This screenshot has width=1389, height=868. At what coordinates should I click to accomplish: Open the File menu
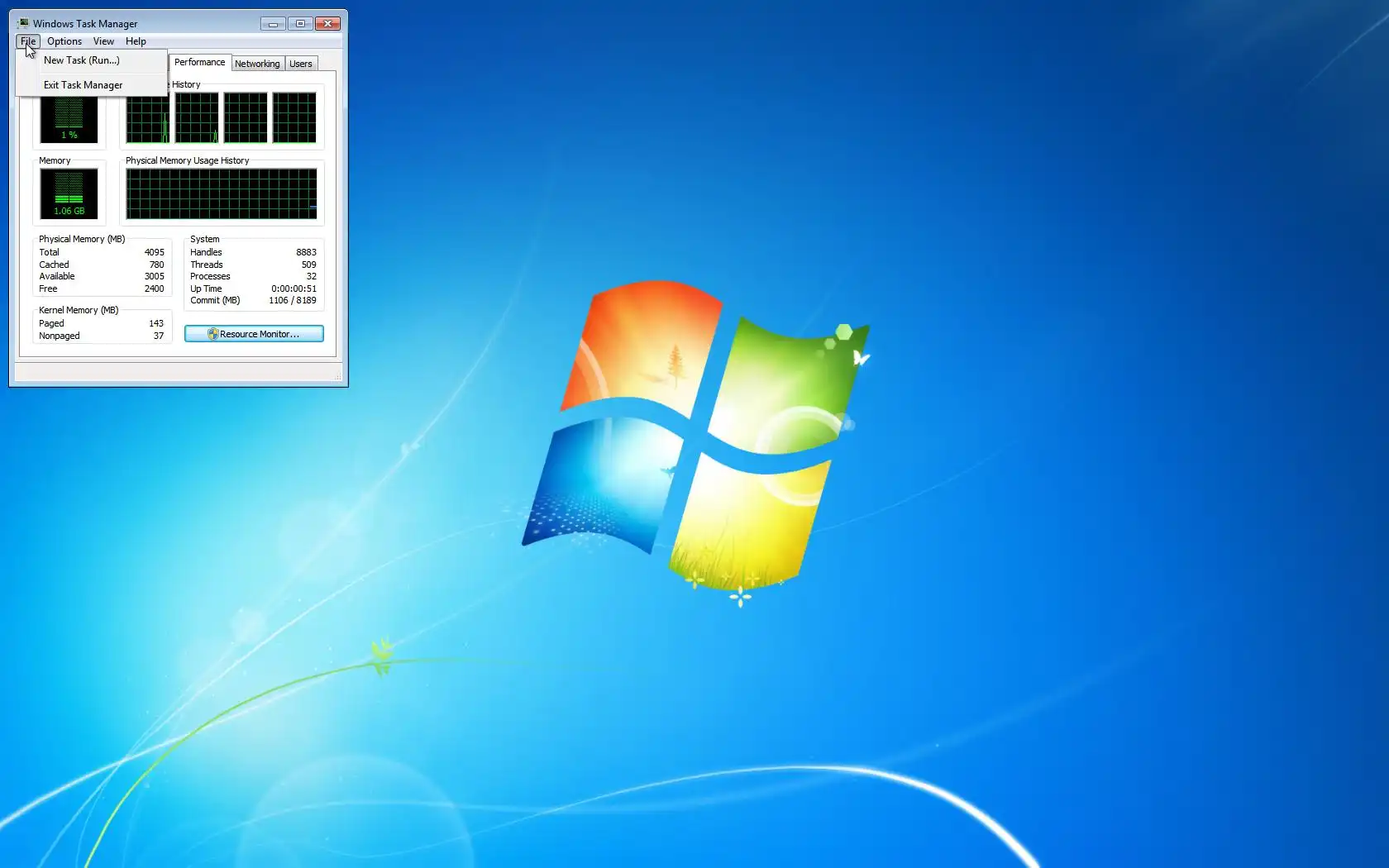(x=28, y=41)
